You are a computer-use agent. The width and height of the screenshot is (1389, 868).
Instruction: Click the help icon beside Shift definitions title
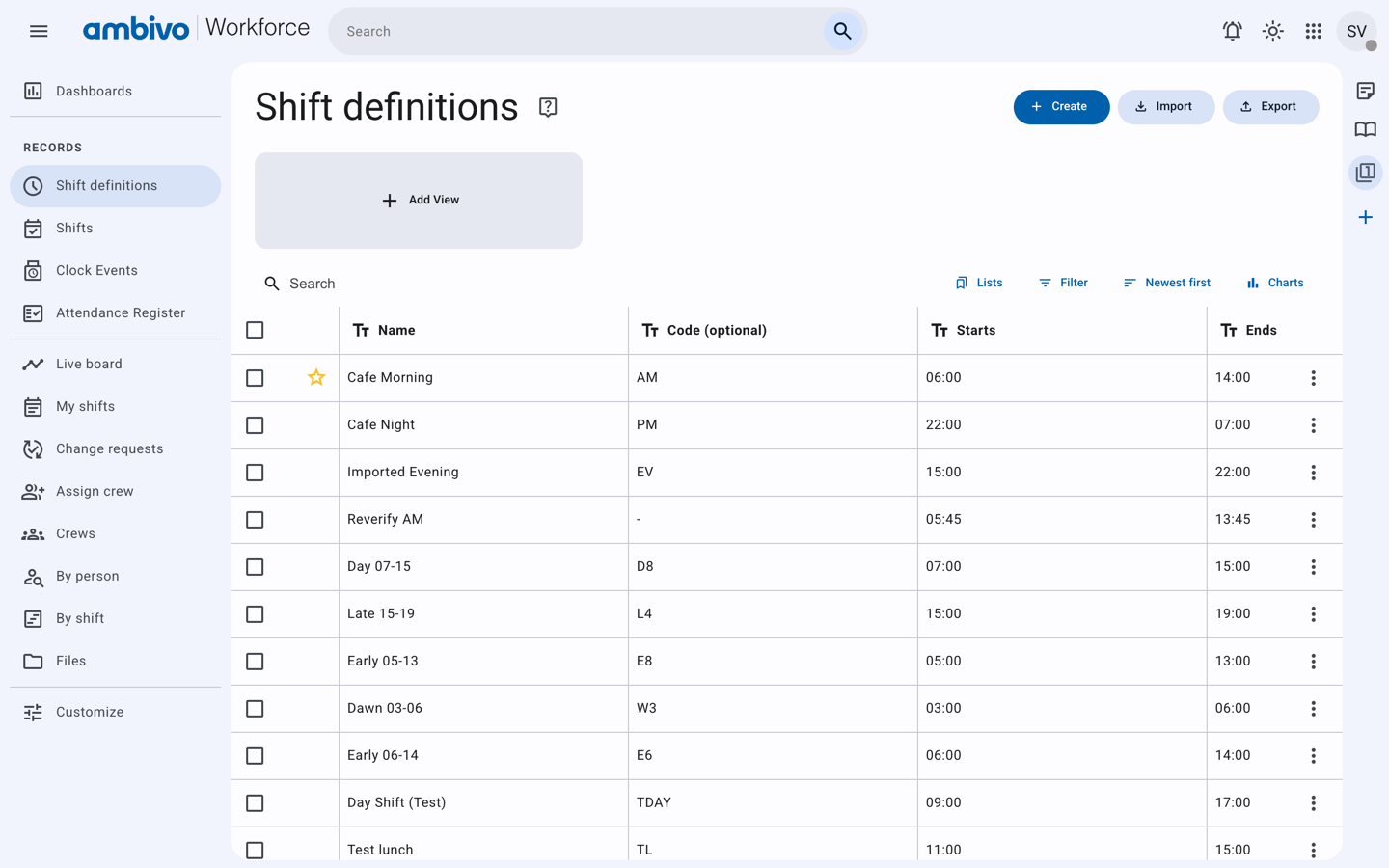point(548,107)
